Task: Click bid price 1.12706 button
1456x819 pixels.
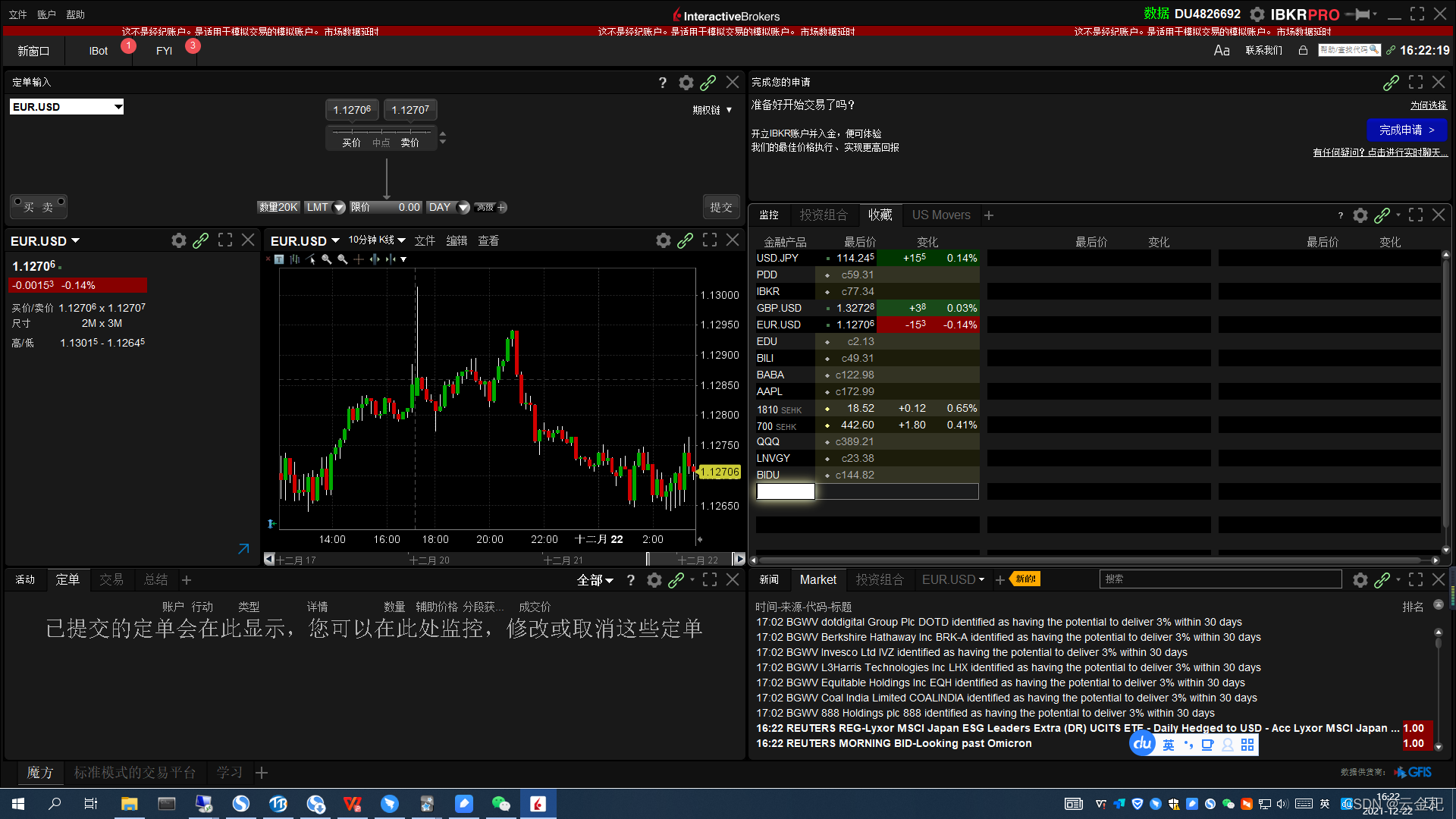Action: 353,110
